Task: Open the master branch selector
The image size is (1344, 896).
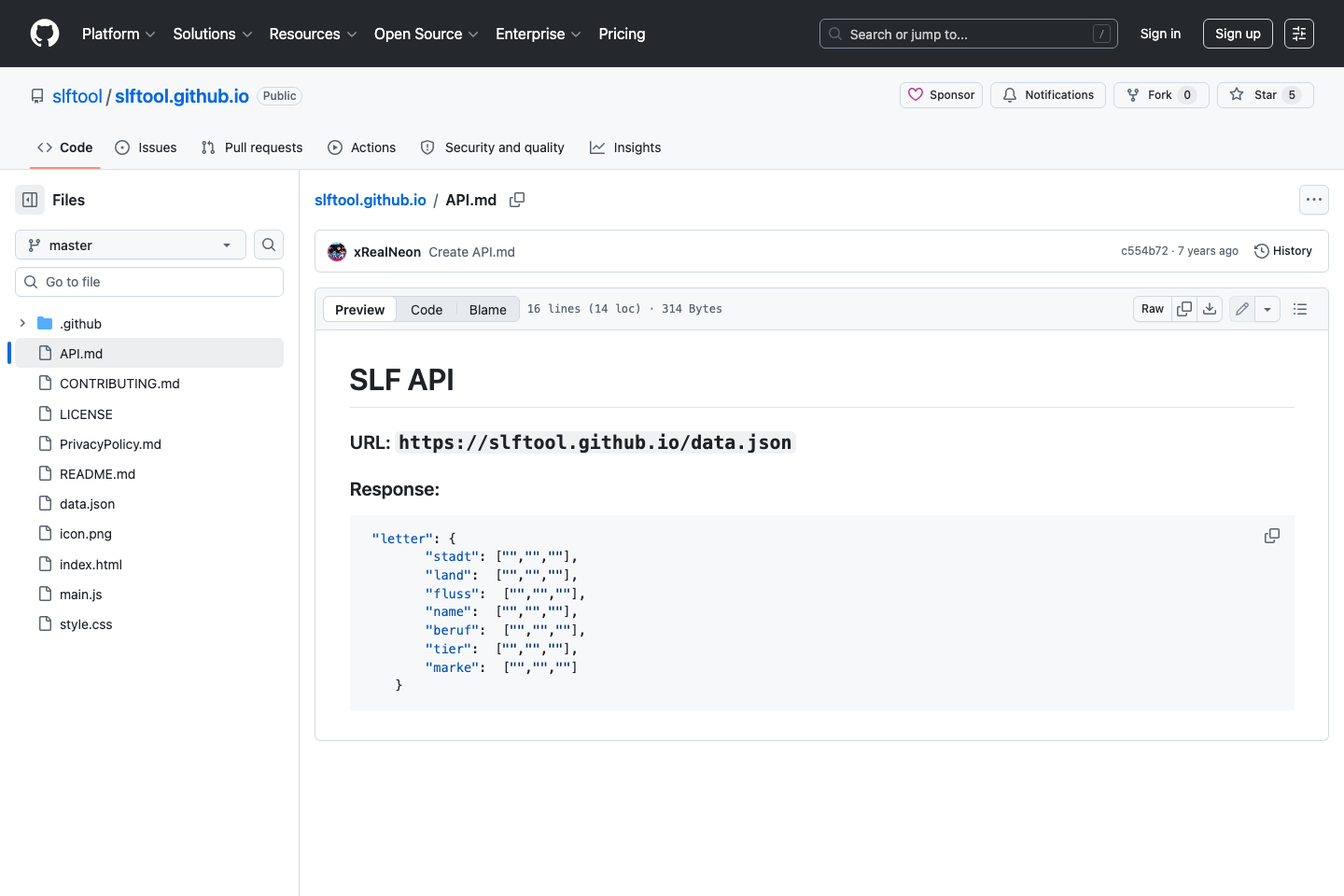Action: [x=130, y=245]
